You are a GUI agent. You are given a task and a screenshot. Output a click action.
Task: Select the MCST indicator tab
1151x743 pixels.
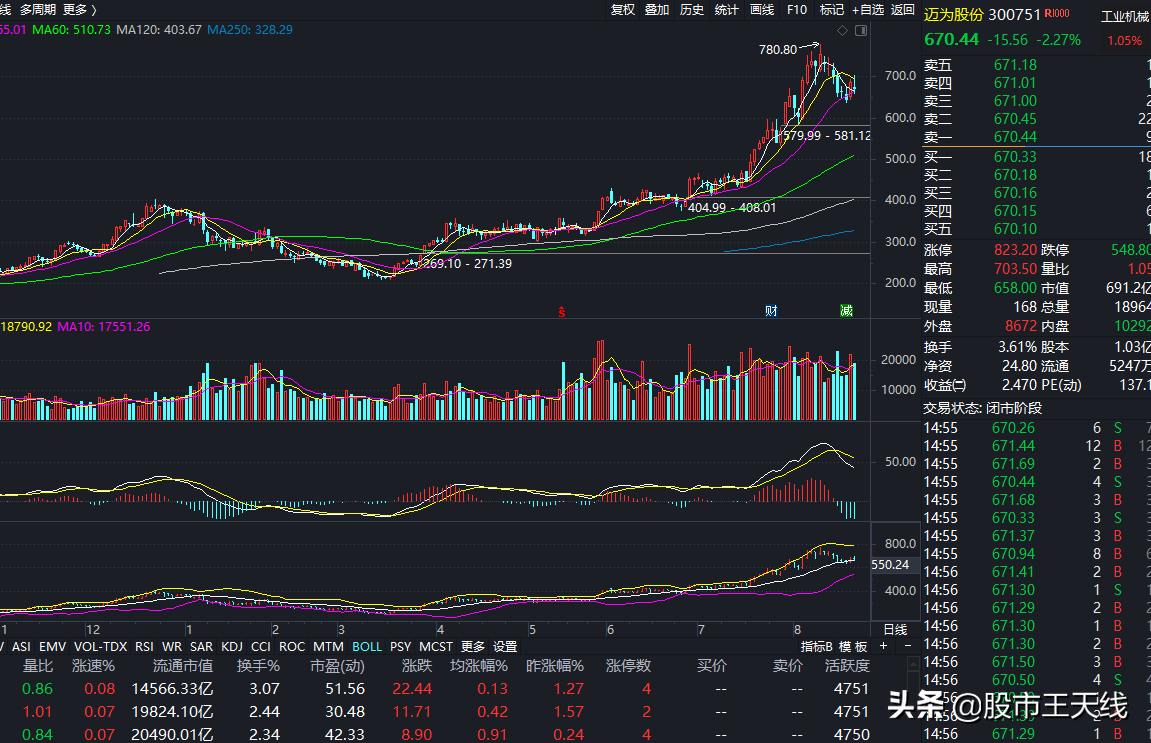pyautogui.click(x=436, y=647)
